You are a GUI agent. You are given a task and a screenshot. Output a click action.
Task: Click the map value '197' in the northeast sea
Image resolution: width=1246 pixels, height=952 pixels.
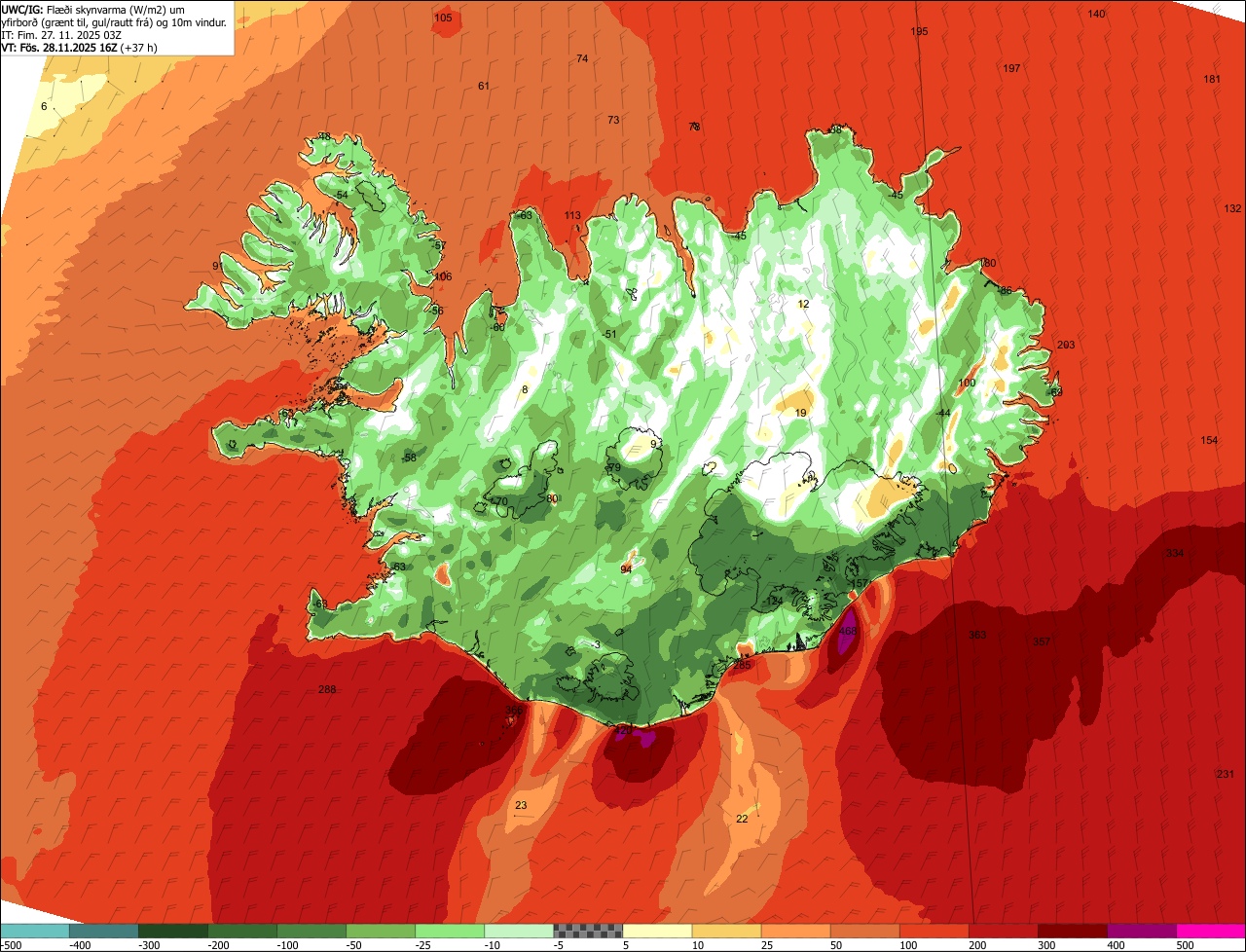pos(1011,68)
